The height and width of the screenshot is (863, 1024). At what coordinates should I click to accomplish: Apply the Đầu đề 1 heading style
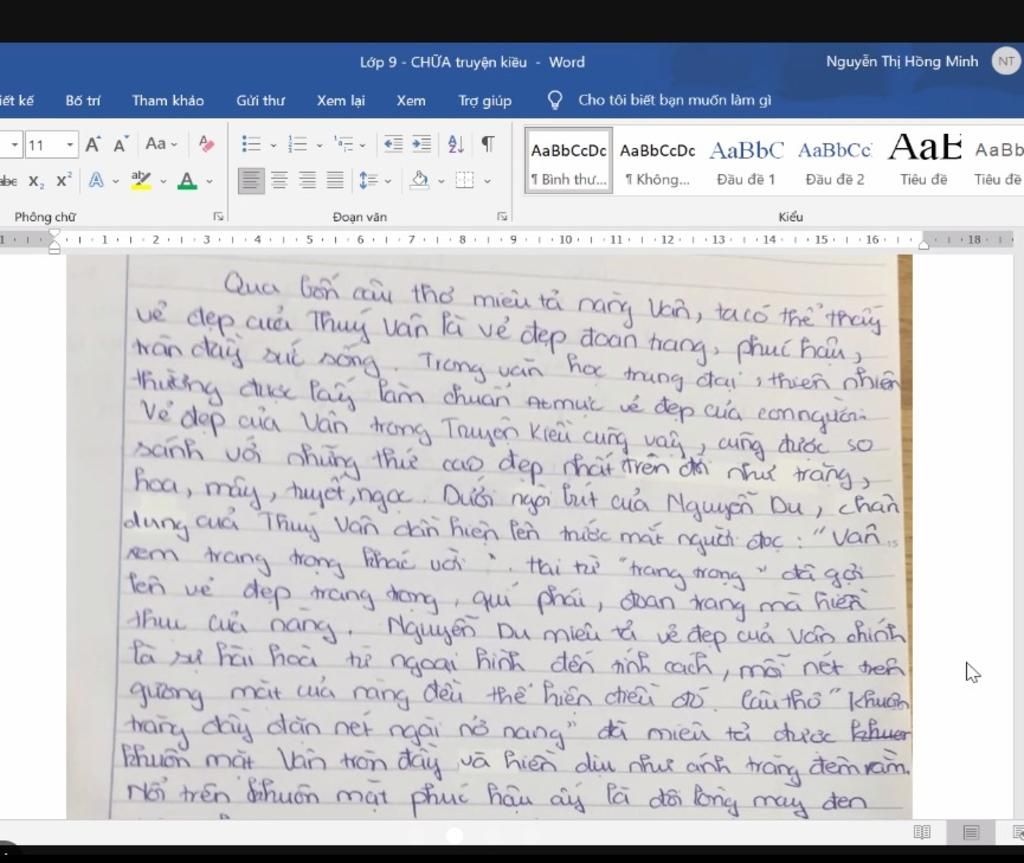point(746,161)
